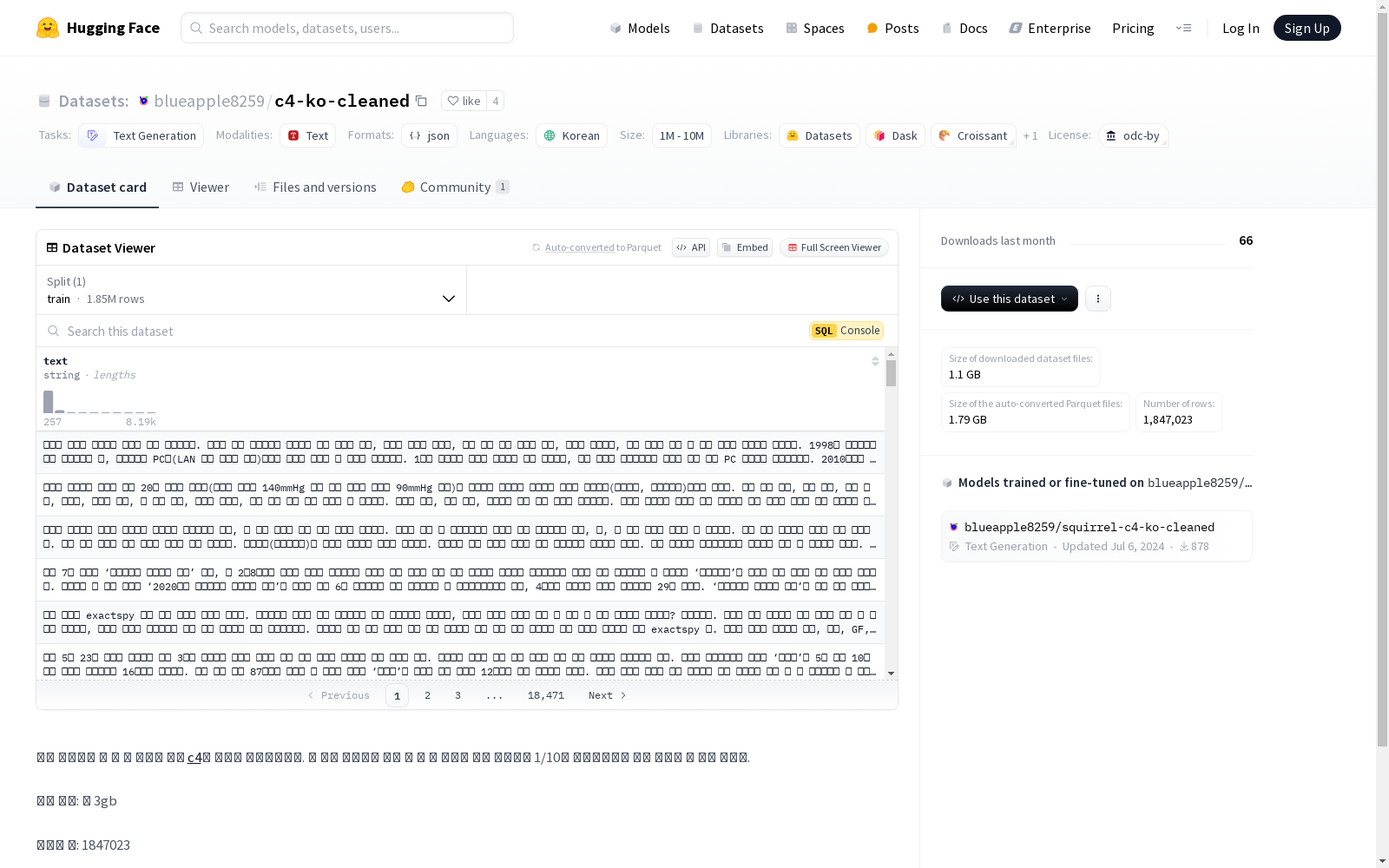Open the additional navigation menu icon

click(1183, 28)
